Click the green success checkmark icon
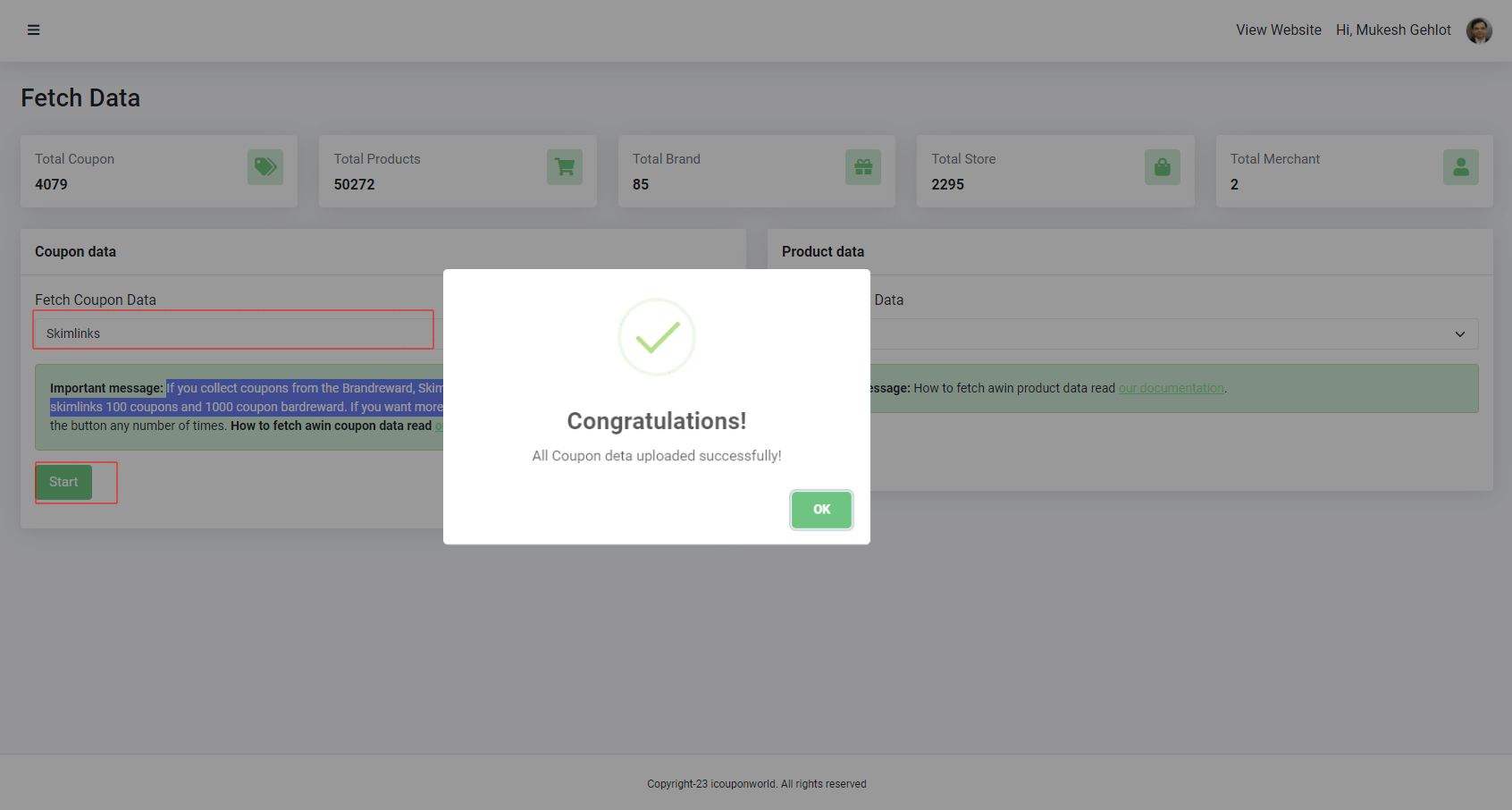Viewport: 1512px width, 810px height. [657, 337]
